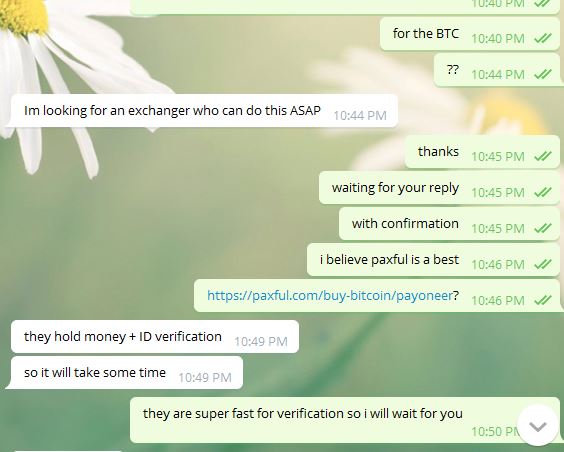Select "they hold money + ID verification" bubble
This screenshot has width=564, height=452.
click(155, 337)
